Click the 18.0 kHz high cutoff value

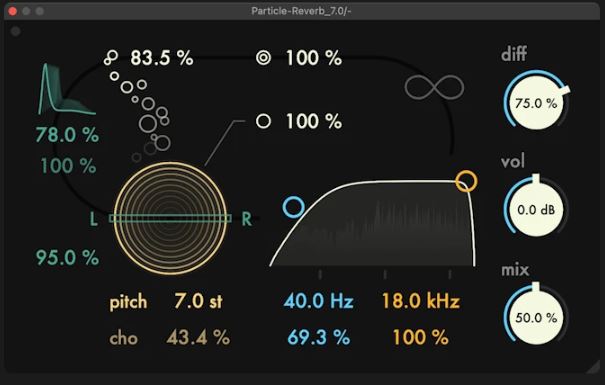(421, 301)
